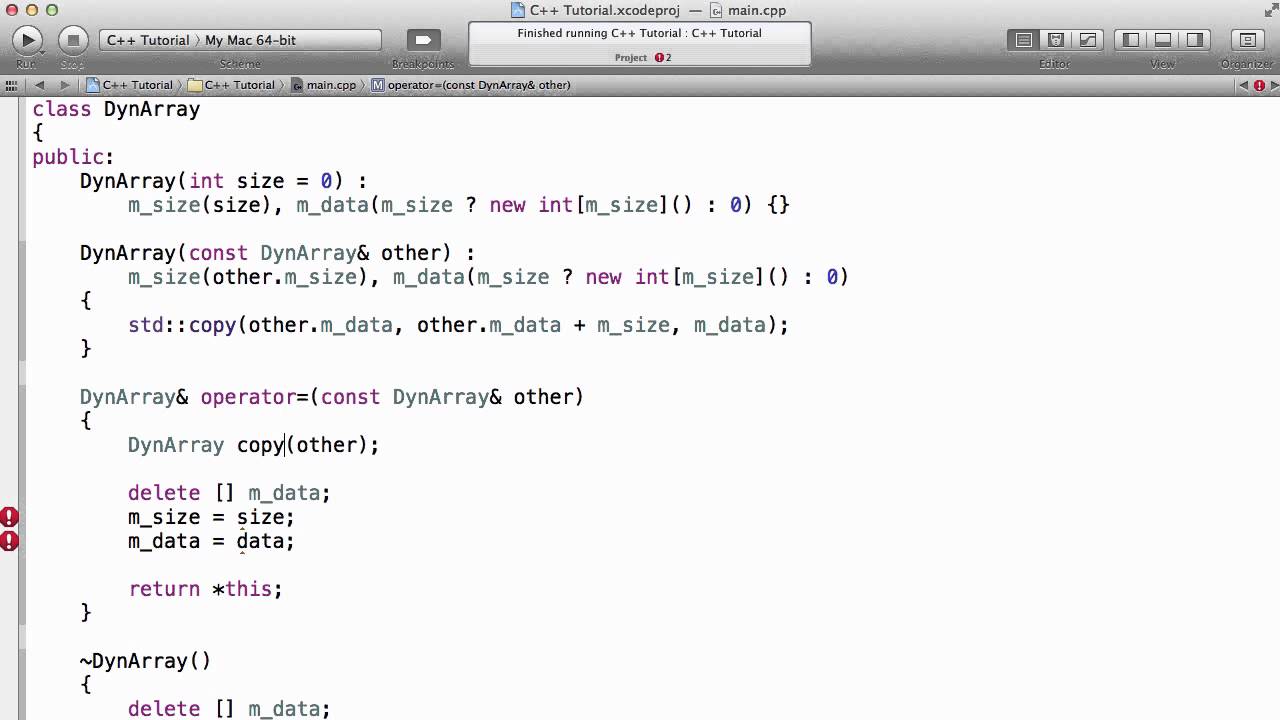Open the C++ Tutorial scheme selector
This screenshot has width=1280, height=720.
[x=147, y=40]
